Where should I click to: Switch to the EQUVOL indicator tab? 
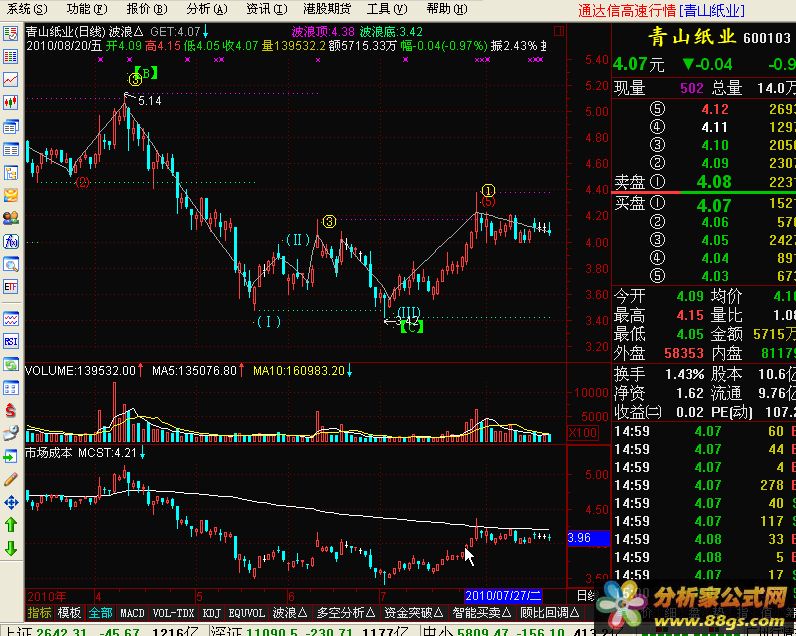point(247,613)
